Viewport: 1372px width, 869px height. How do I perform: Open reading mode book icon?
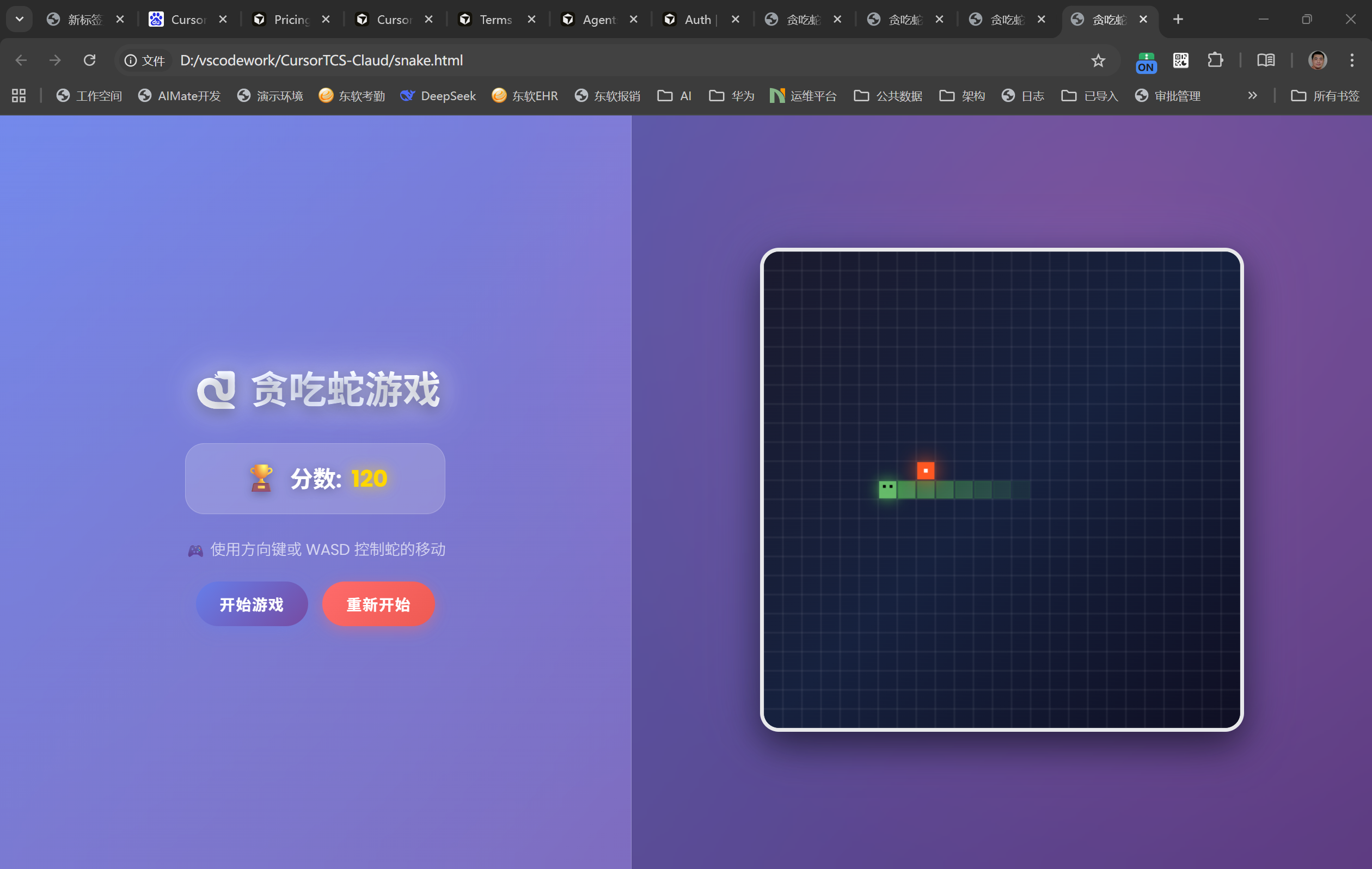pyautogui.click(x=1265, y=60)
